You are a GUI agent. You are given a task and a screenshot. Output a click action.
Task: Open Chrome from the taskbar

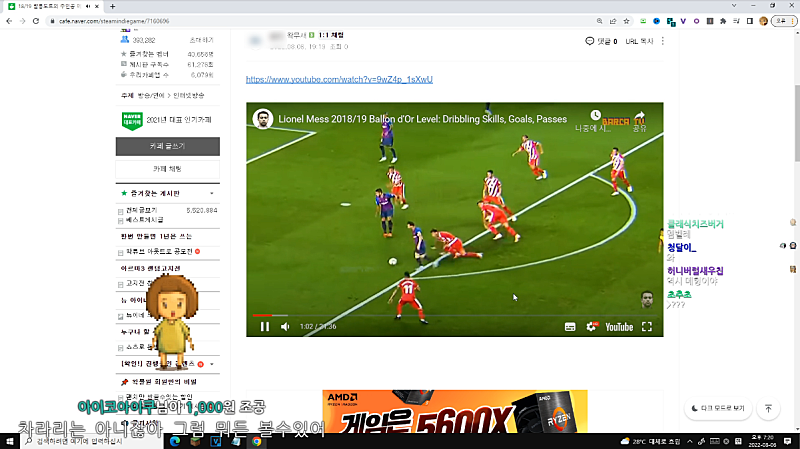(257, 441)
